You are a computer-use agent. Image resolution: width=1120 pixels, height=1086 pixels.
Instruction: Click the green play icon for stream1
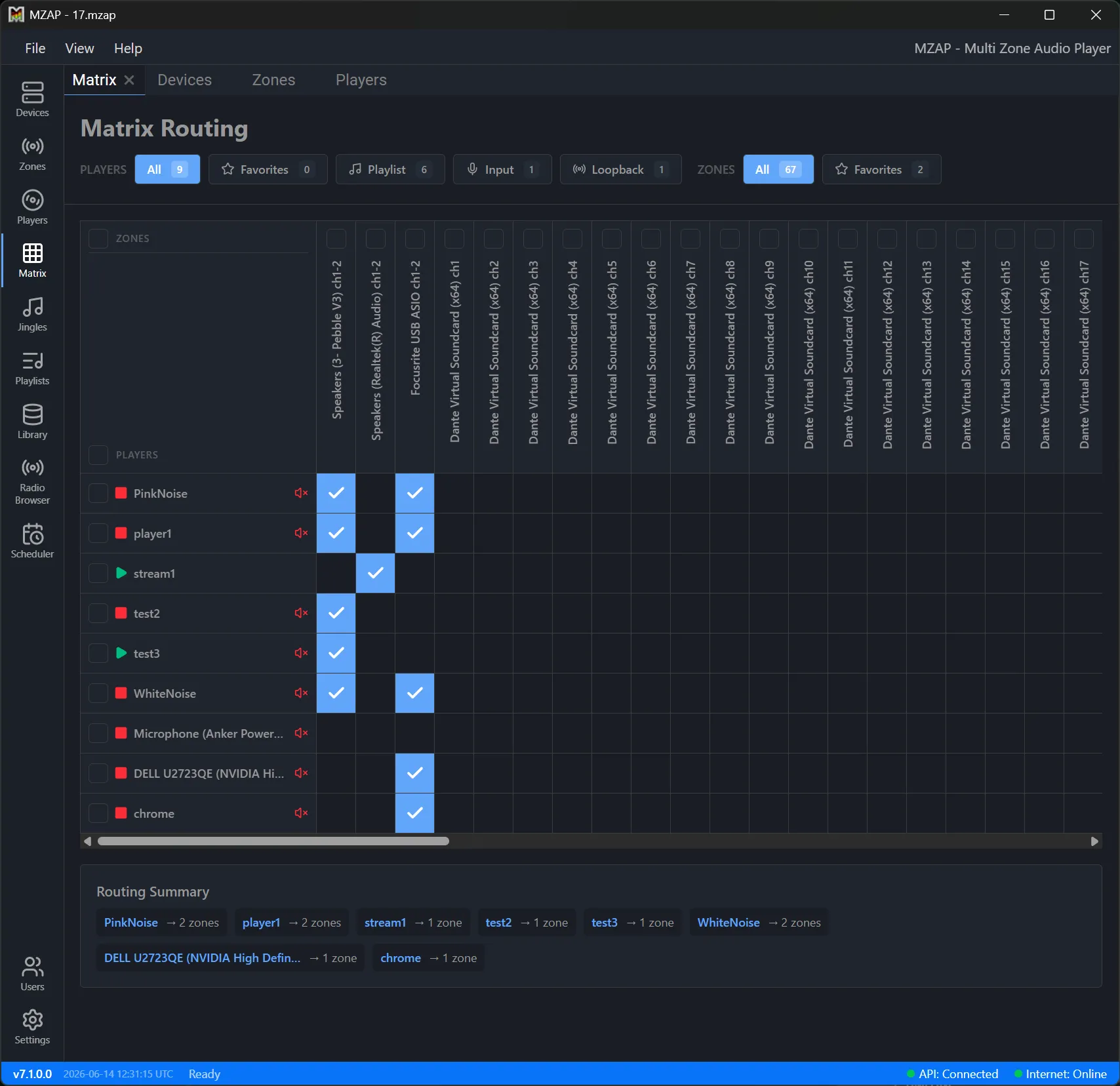click(x=121, y=573)
